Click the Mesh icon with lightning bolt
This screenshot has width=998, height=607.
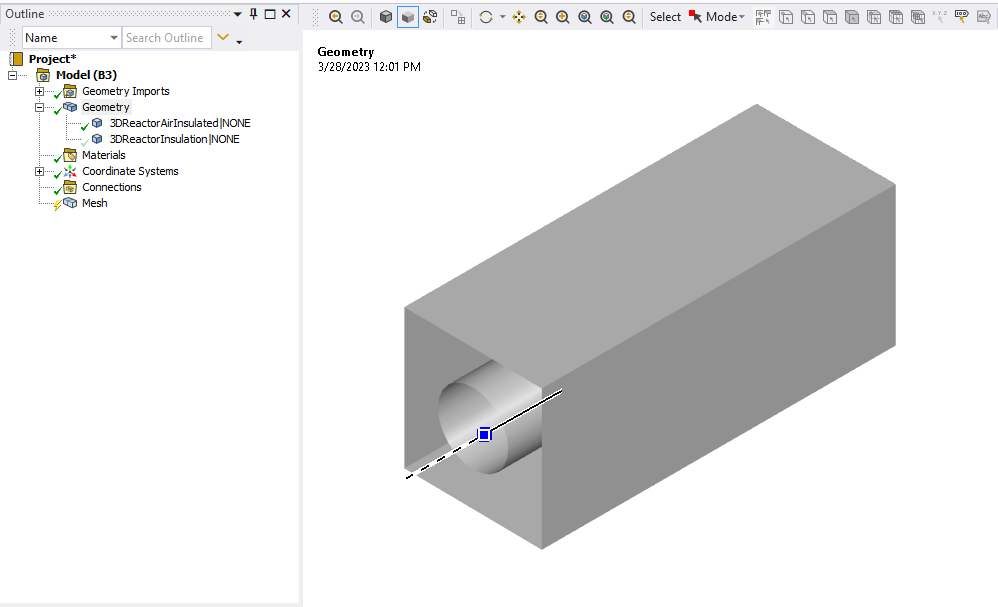click(x=70, y=203)
